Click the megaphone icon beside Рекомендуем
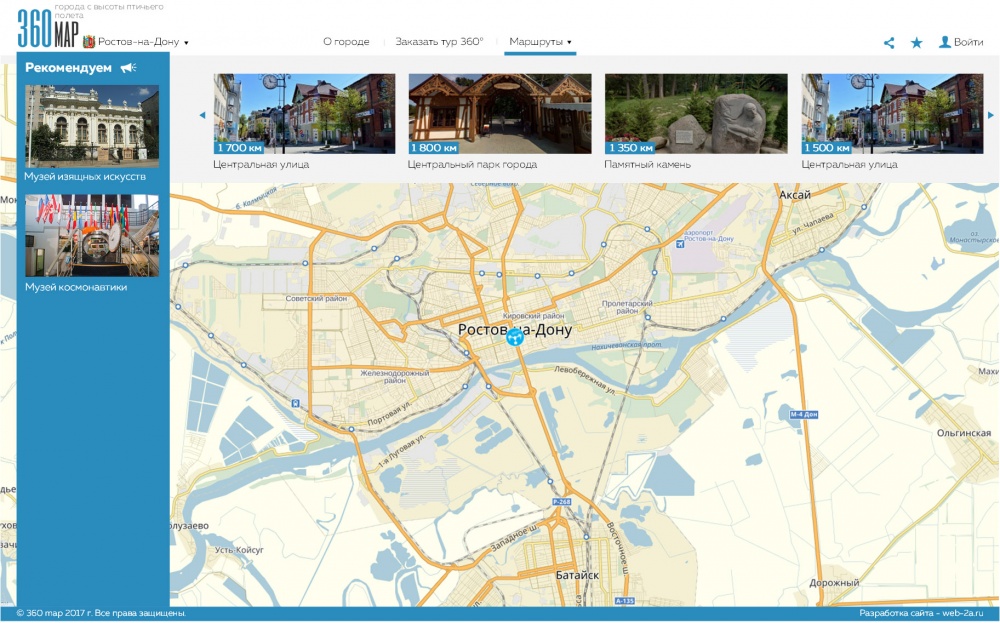Viewport: 1000px width, 623px height. tap(128, 68)
